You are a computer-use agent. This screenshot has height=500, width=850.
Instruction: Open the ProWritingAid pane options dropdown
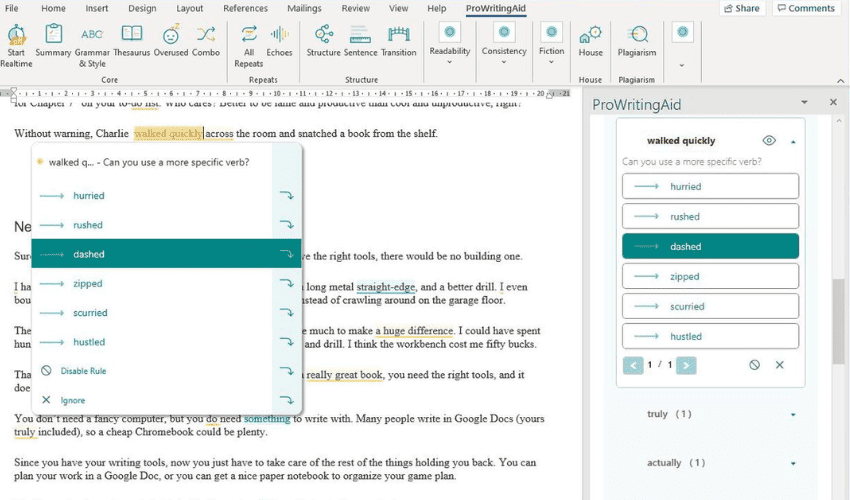[804, 102]
